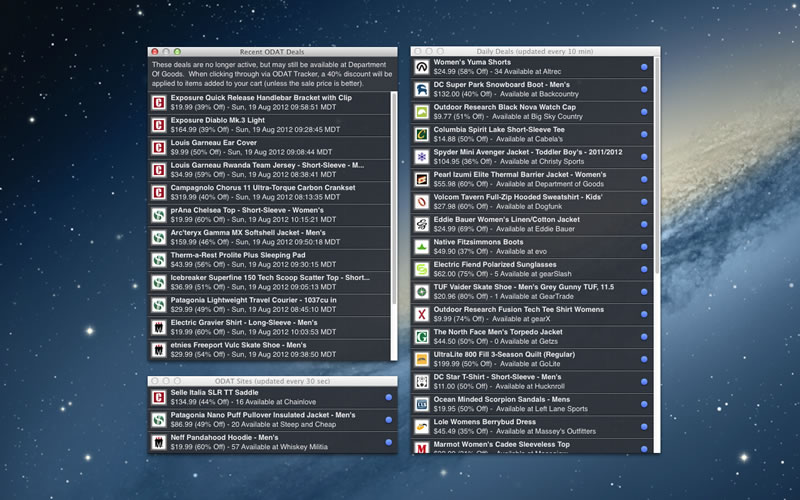This screenshot has width=800, height=500.
Task: Click the icon next to Arc'teryx Gamma MX Softshell Jacket
Action: 159,237
